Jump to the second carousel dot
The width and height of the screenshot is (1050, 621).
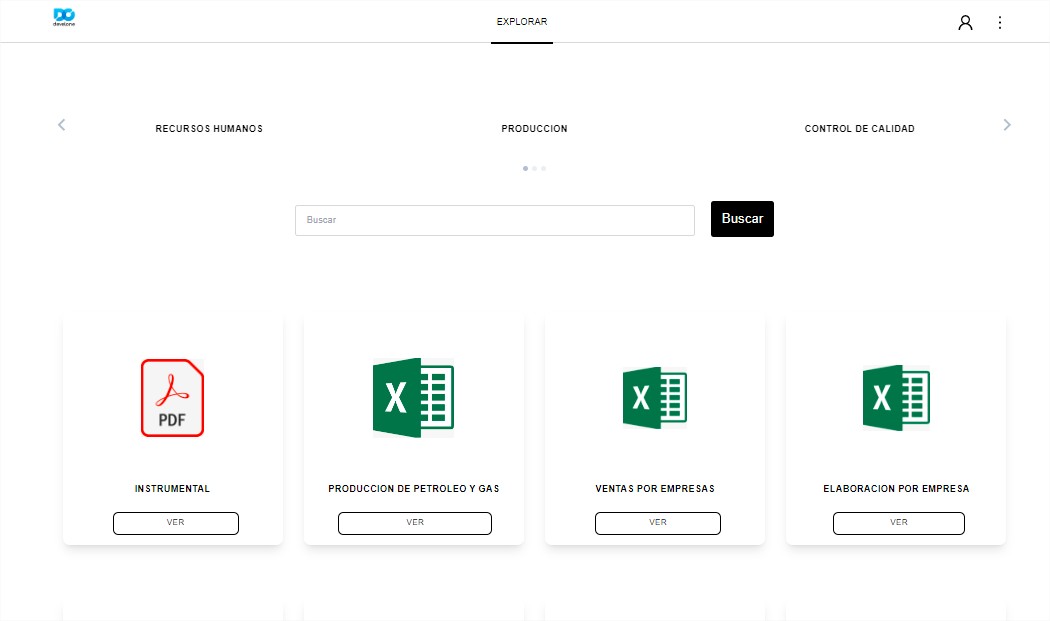click(534, 169)
